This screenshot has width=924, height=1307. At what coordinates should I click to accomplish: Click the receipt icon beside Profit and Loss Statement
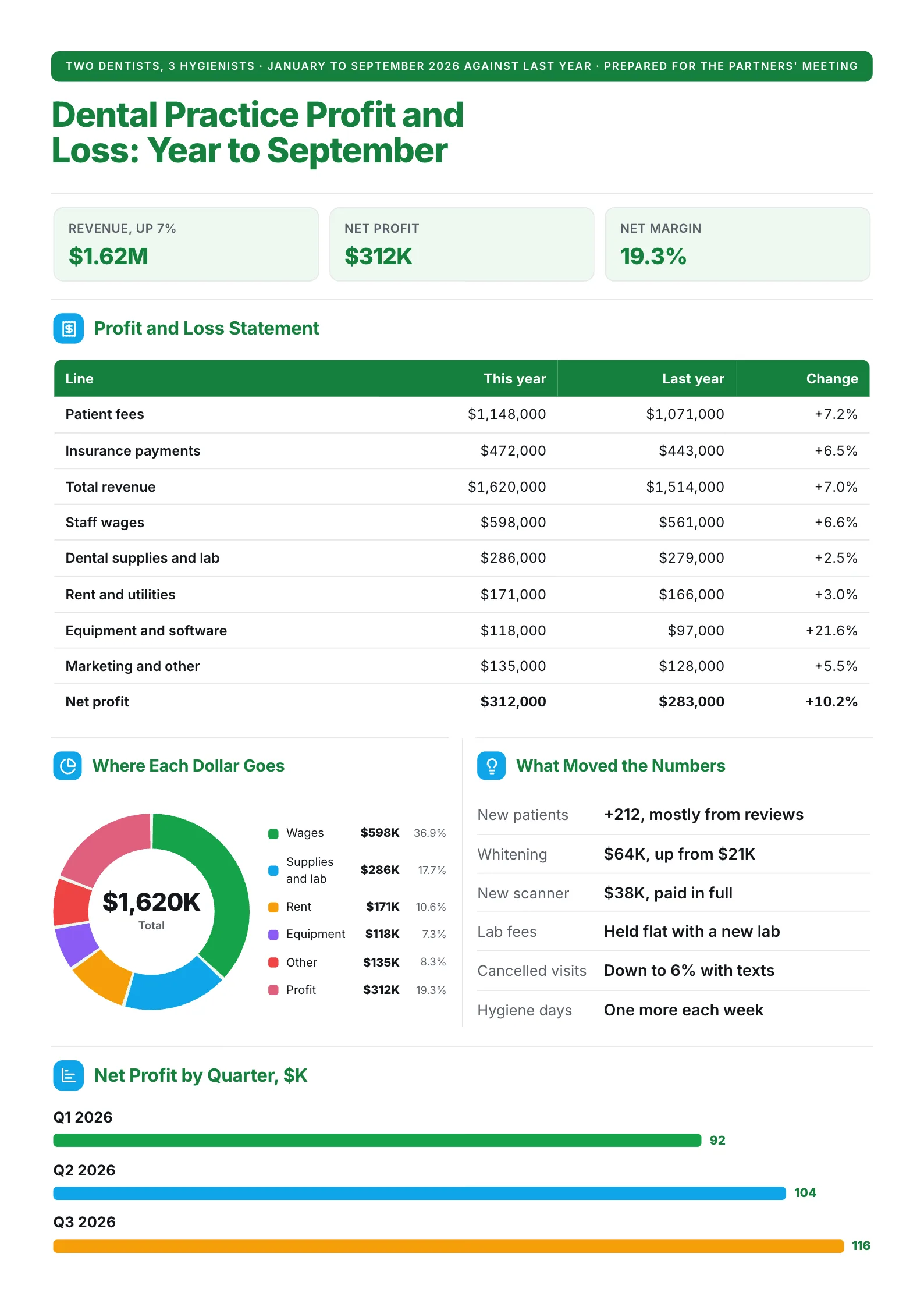(69, 329)
